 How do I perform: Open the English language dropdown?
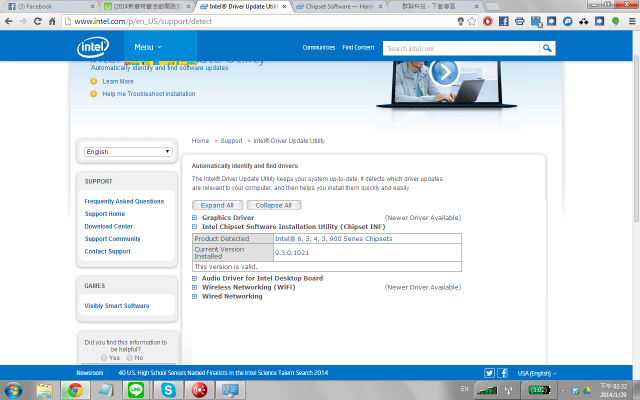128,152
